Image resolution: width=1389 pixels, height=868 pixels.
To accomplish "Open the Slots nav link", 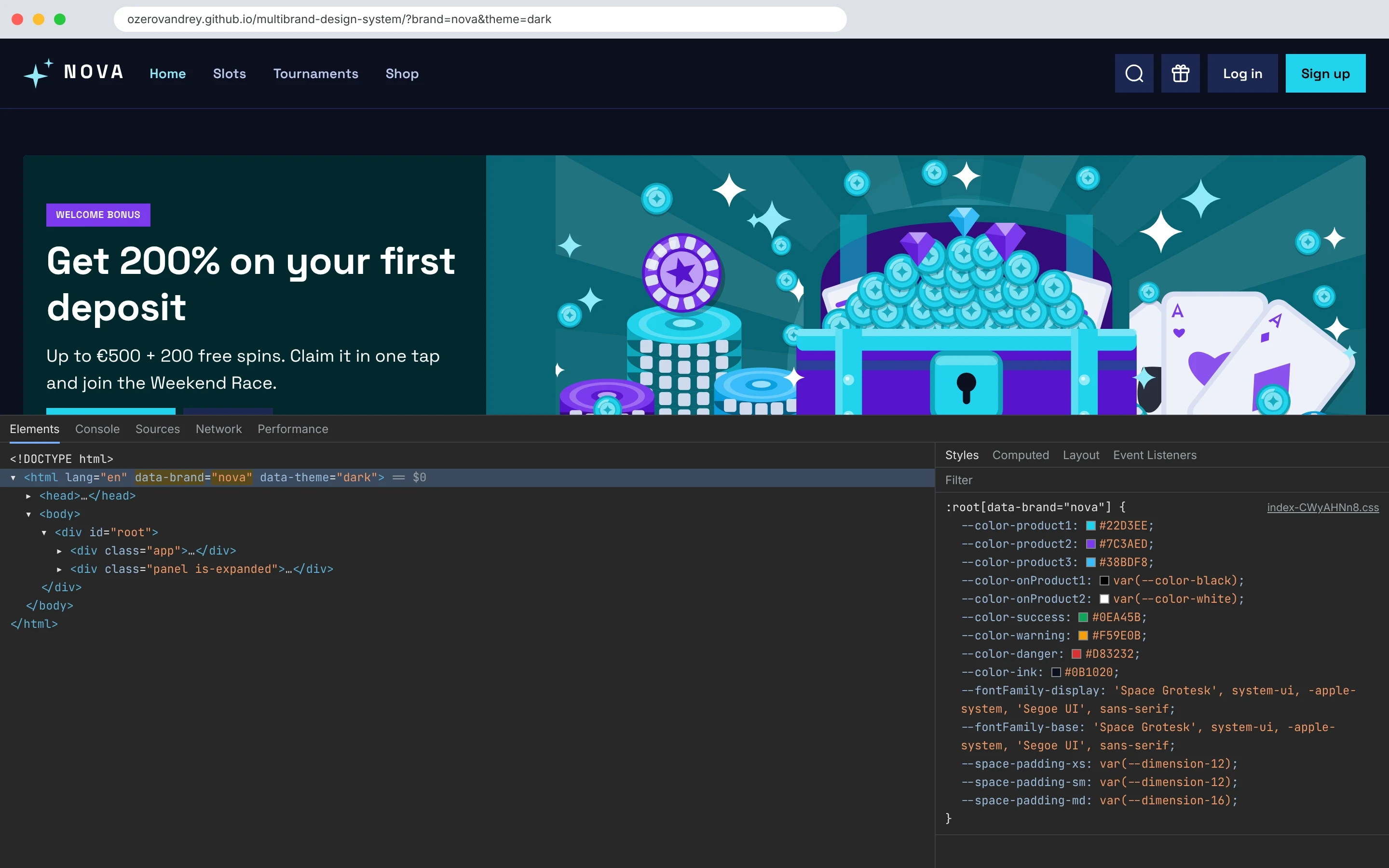I will tap(230, 73).
